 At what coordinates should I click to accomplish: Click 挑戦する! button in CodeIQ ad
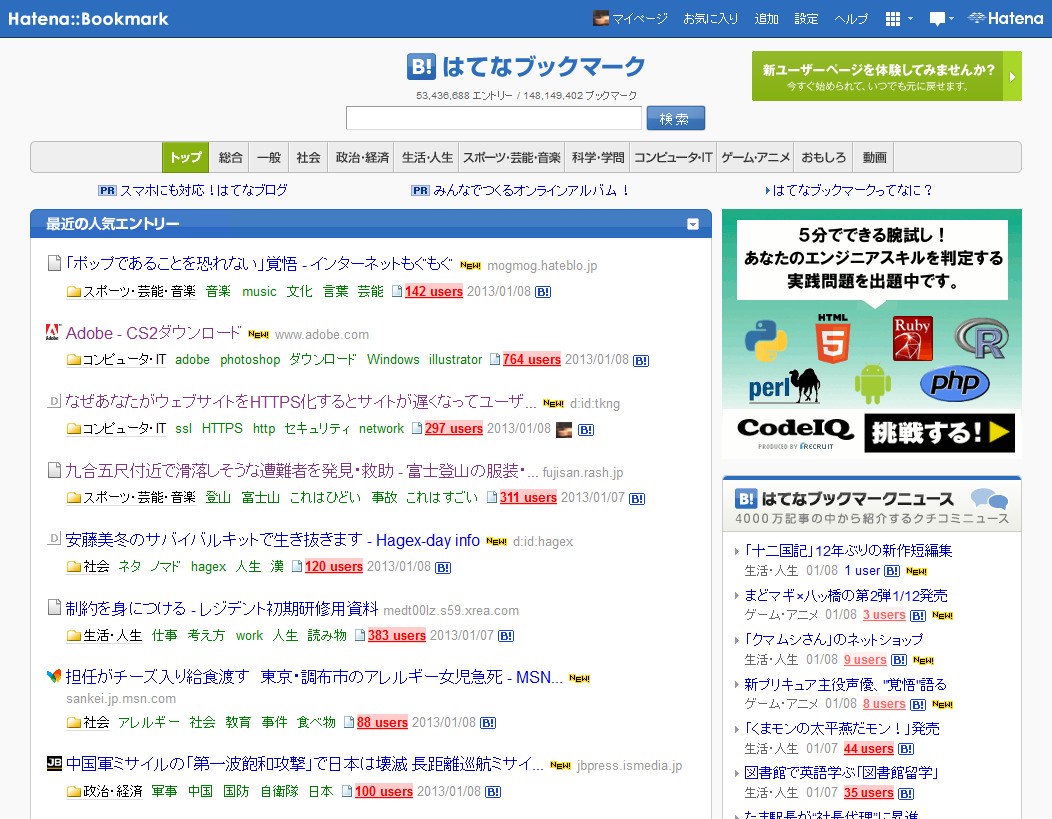[x=939, y=433]
